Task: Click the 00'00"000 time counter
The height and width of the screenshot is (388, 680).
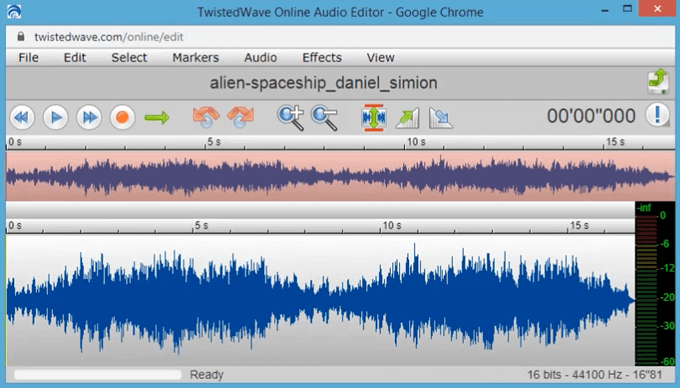Action: 591,116
